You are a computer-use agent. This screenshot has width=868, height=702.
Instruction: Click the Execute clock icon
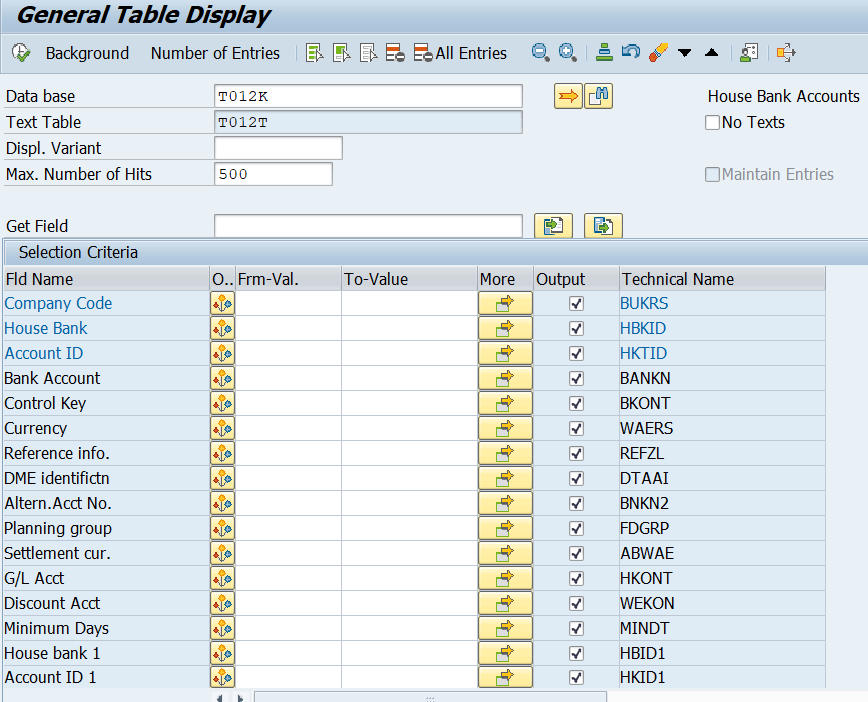click(21, 53)
